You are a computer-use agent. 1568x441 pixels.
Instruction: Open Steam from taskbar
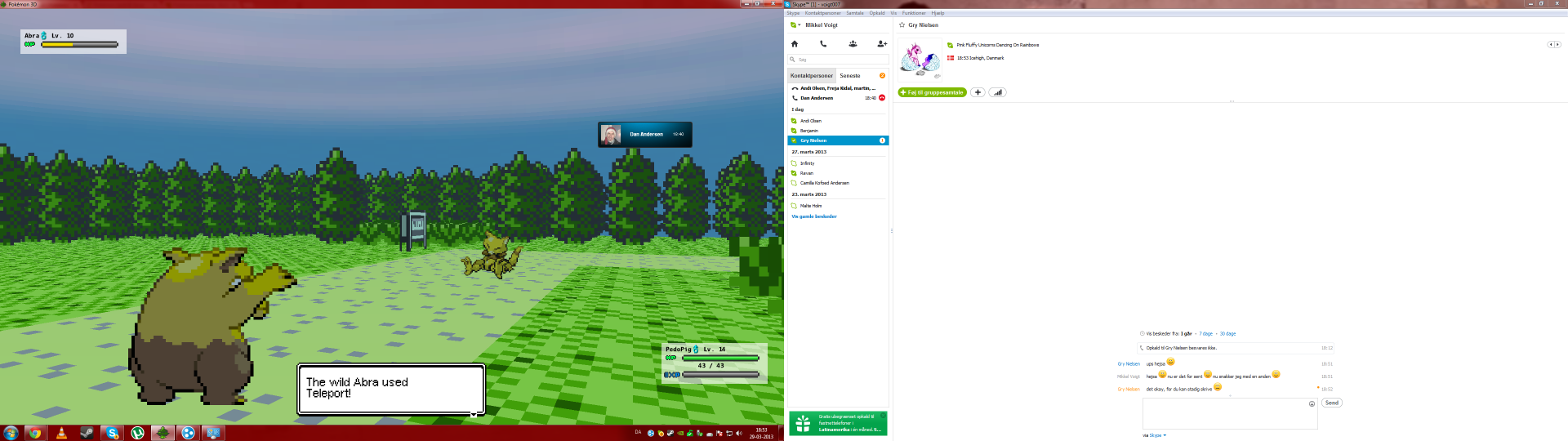(87, 433)
